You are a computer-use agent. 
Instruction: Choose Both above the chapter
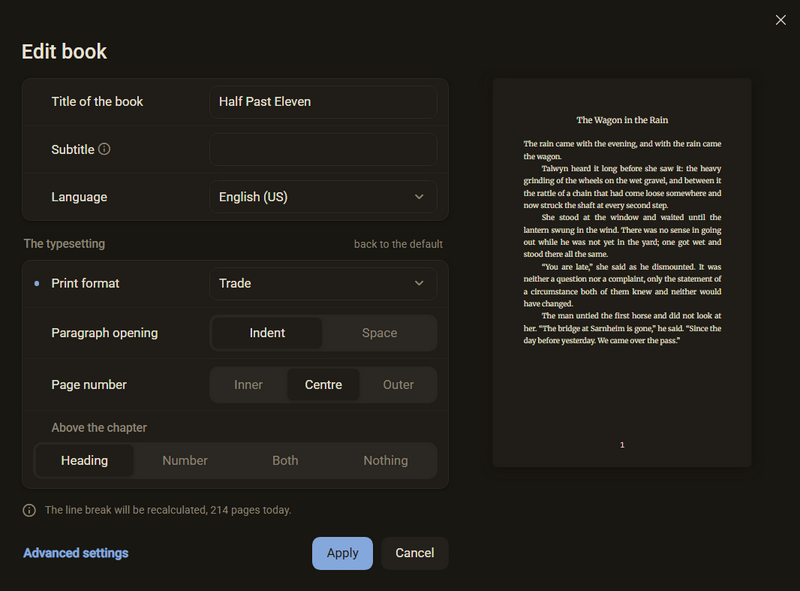tap(285, 460)
